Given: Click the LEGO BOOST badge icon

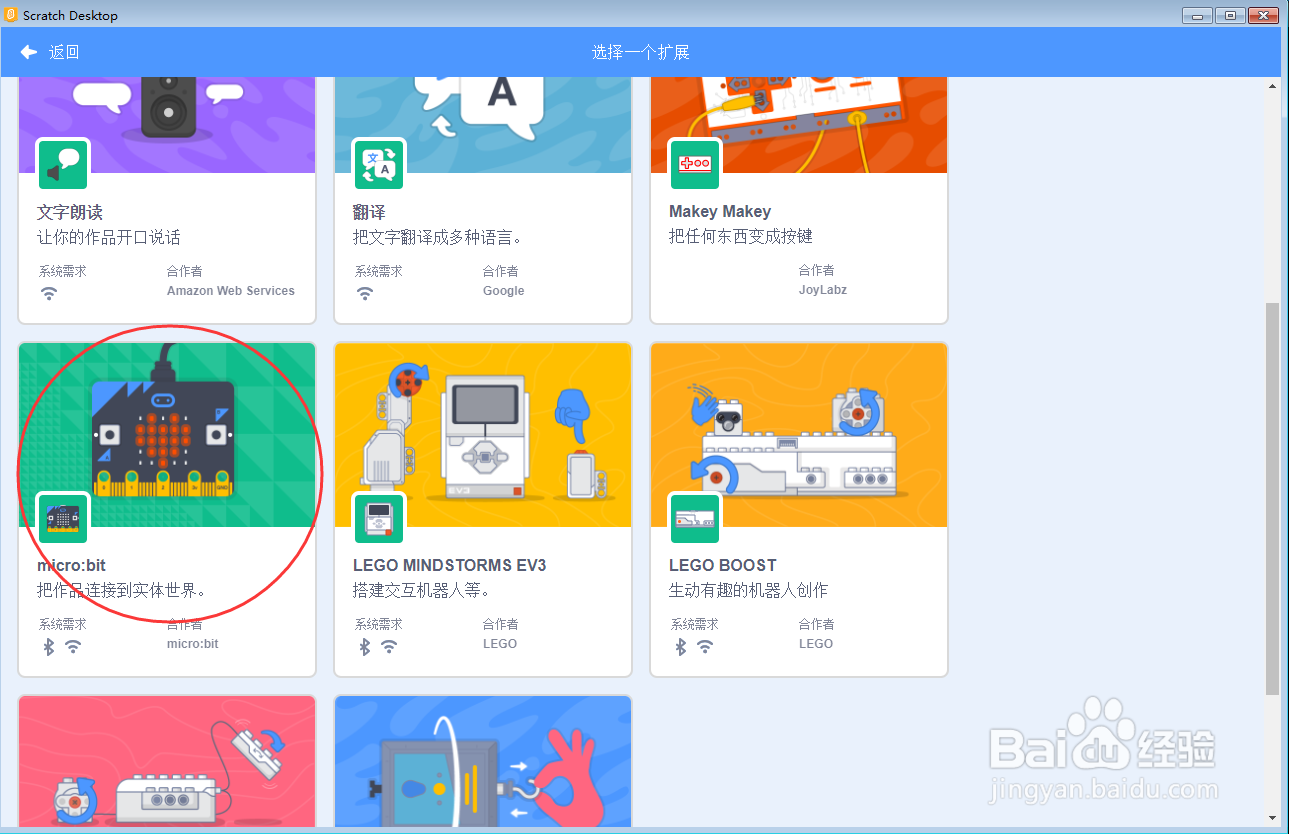Looking at the screenshot, I should point(696,518).
